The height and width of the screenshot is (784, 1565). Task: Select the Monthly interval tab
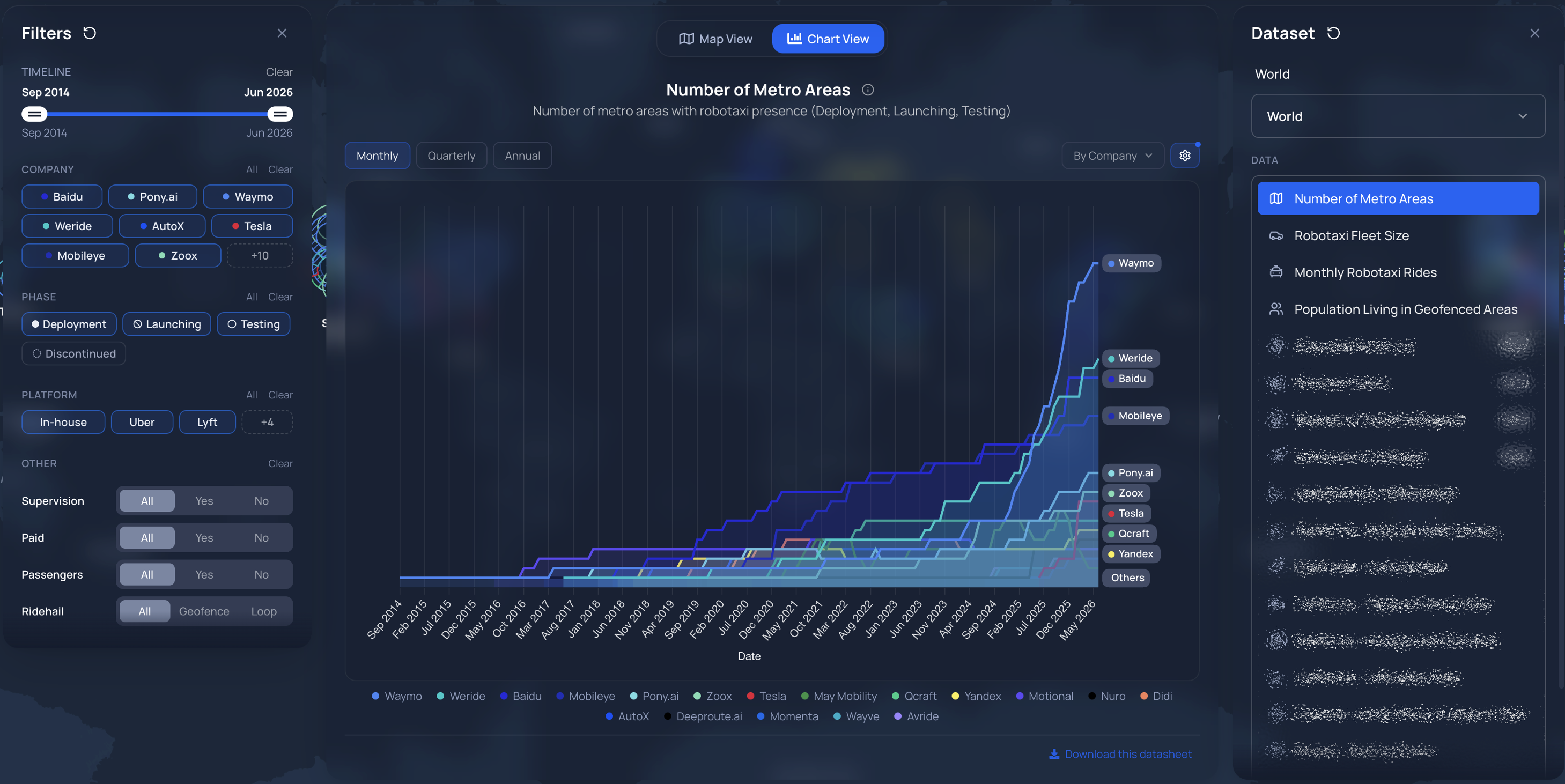(377, 156)
